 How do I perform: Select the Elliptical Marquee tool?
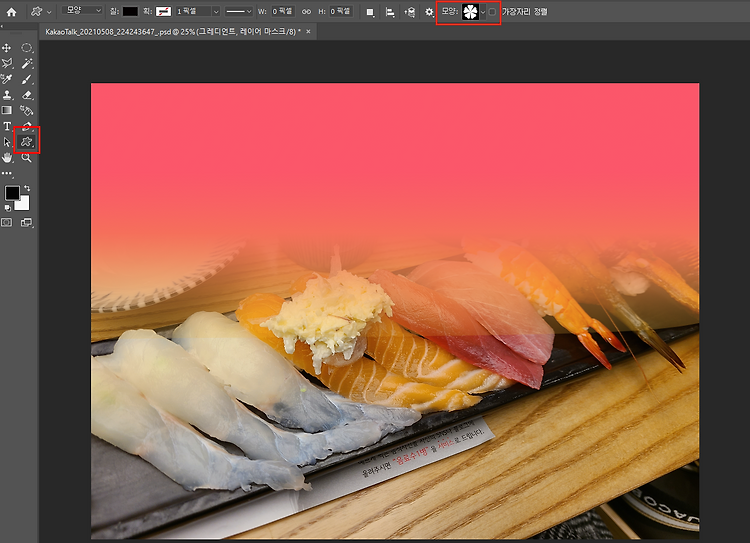(x=27, y=48)
